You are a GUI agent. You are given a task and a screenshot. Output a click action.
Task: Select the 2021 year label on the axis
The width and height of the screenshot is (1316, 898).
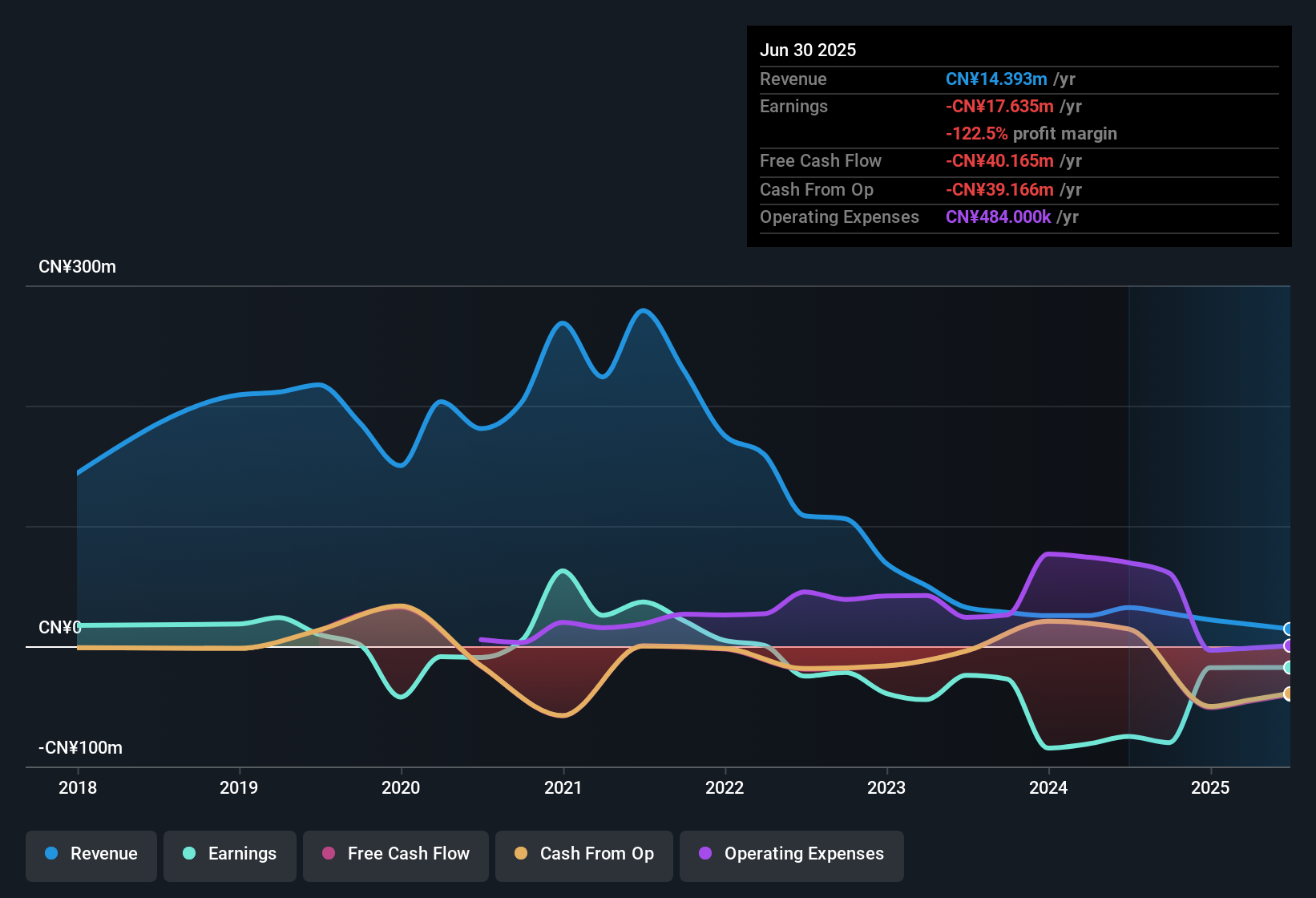tap(564, 788)
